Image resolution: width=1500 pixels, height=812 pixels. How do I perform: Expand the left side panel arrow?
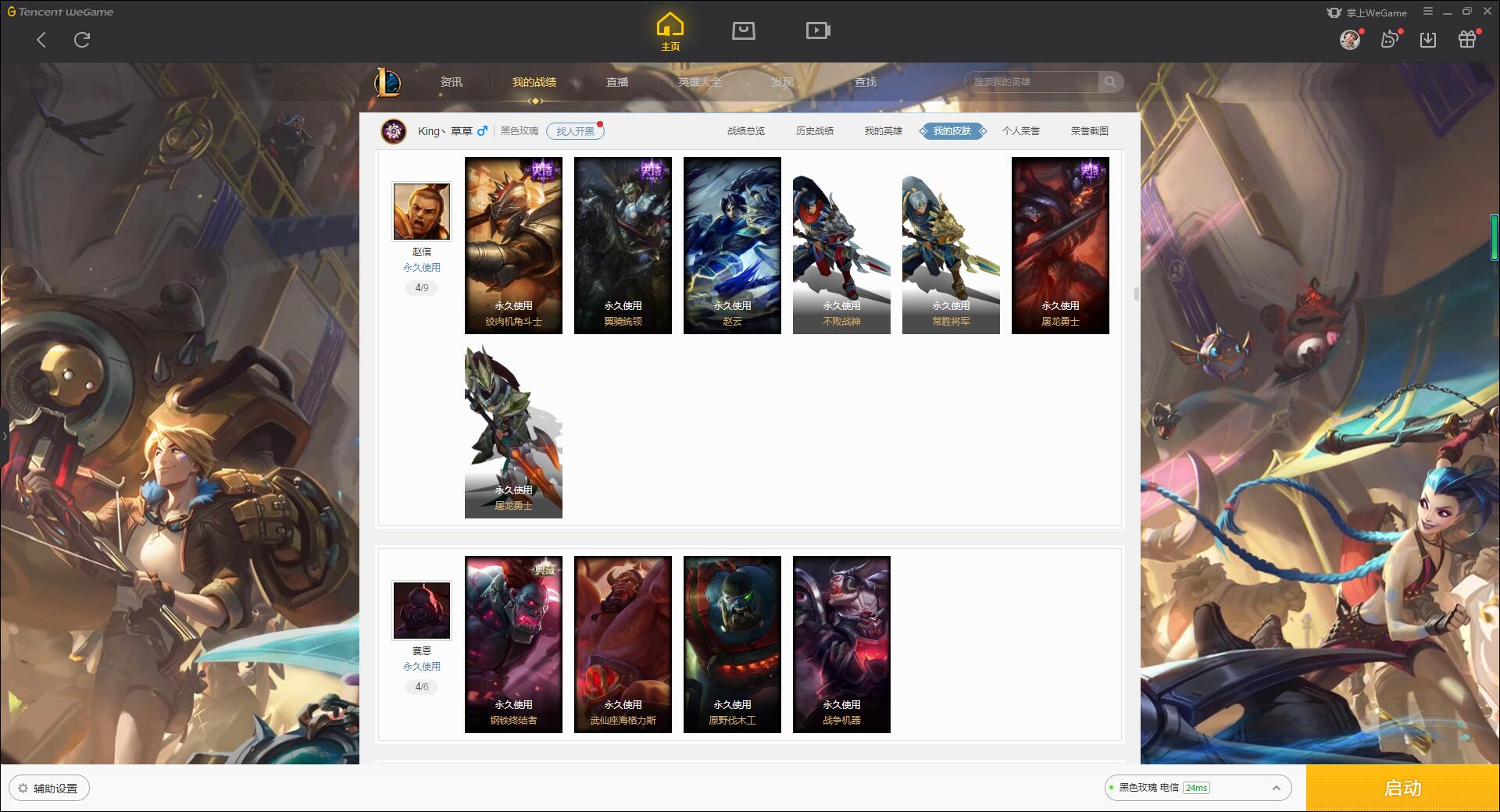(4, 436)
